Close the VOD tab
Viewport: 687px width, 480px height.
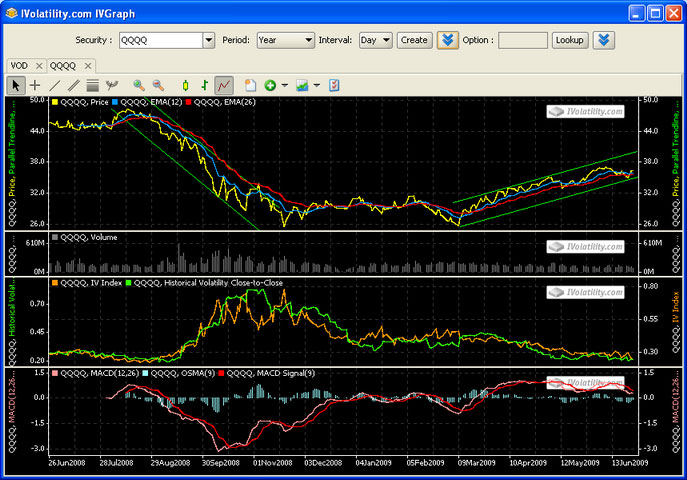point(39,66)
